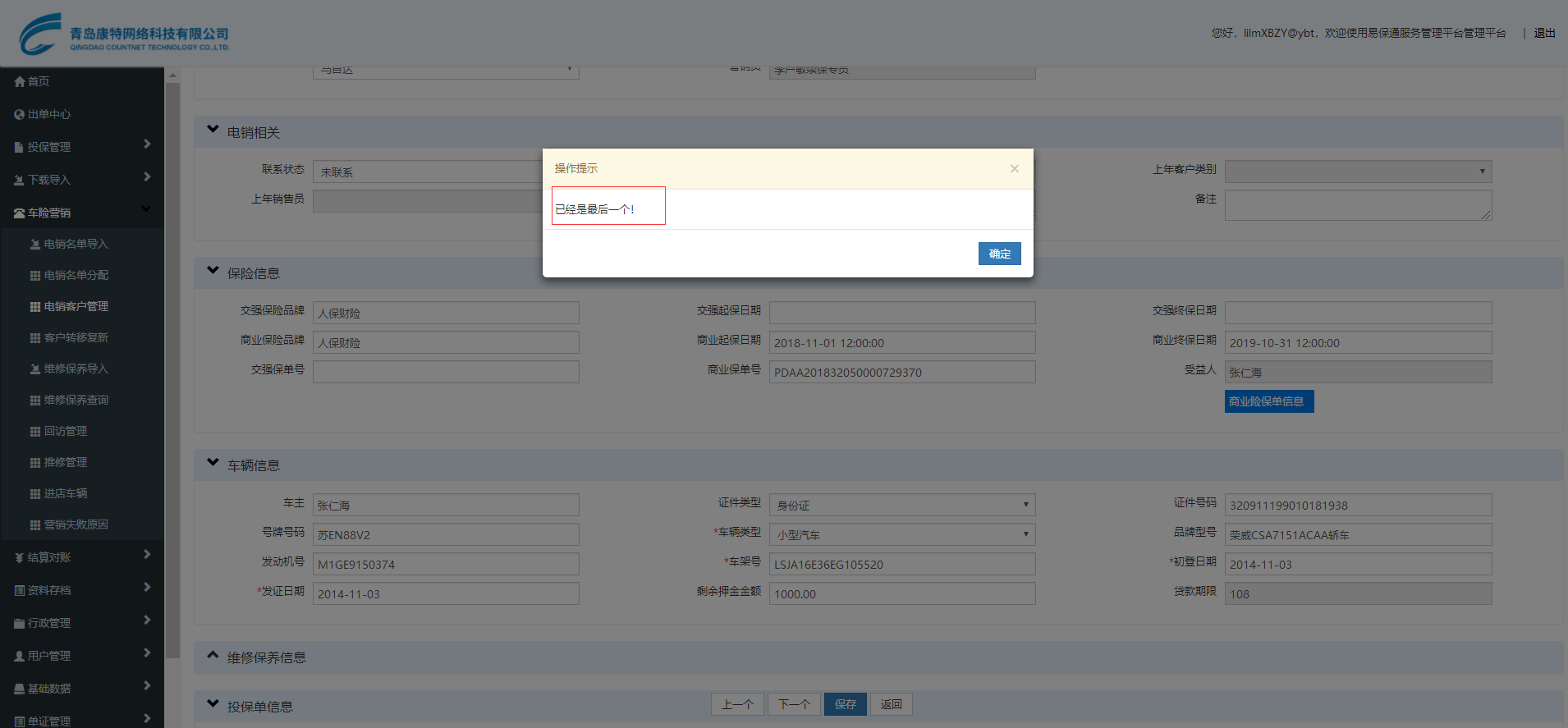Collapse the 车辆信息 section chevron
The image size is (1568, 728).
213,463
